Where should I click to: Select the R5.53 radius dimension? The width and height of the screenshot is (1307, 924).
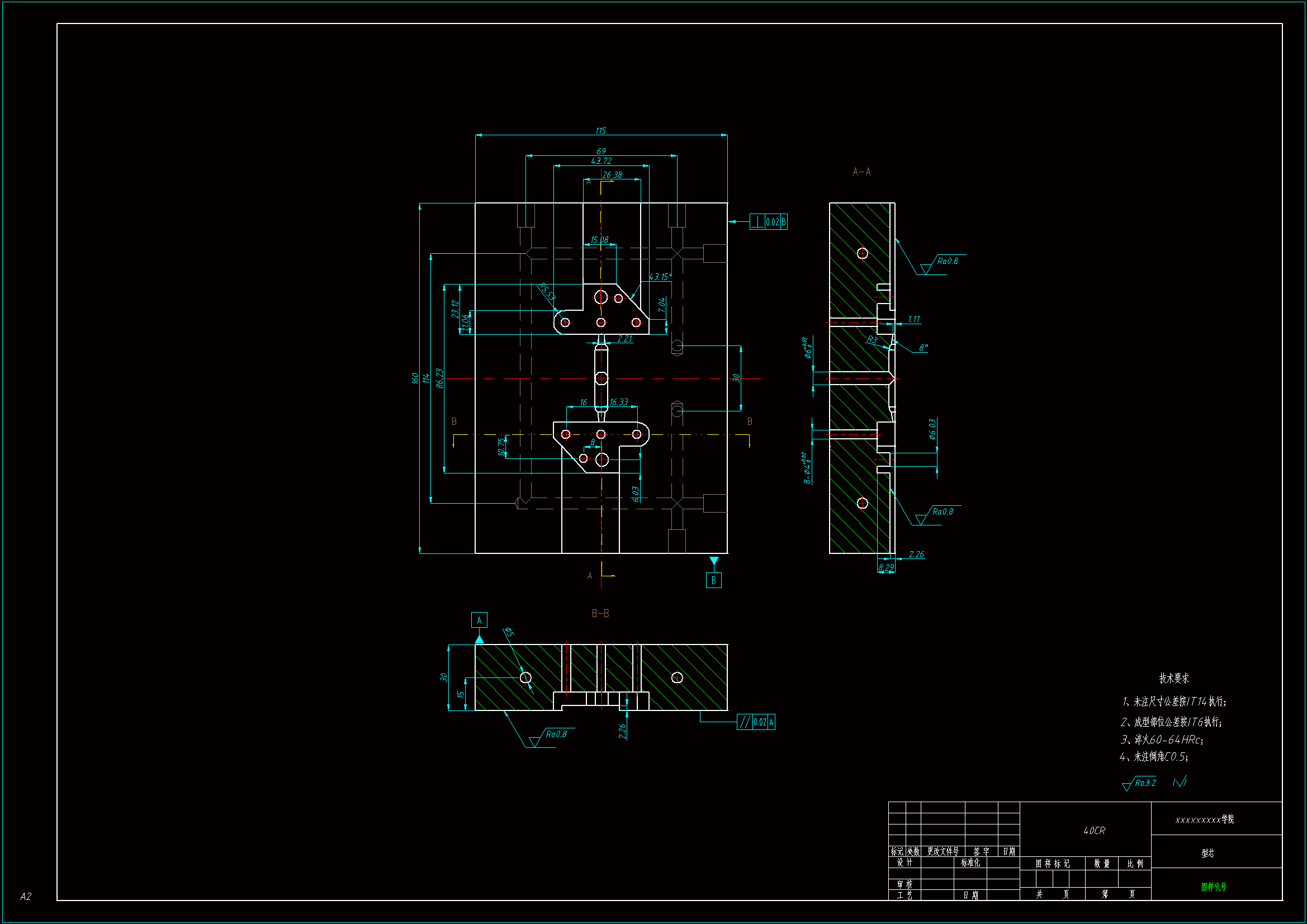pyautogui.click(x=547, y=292)
